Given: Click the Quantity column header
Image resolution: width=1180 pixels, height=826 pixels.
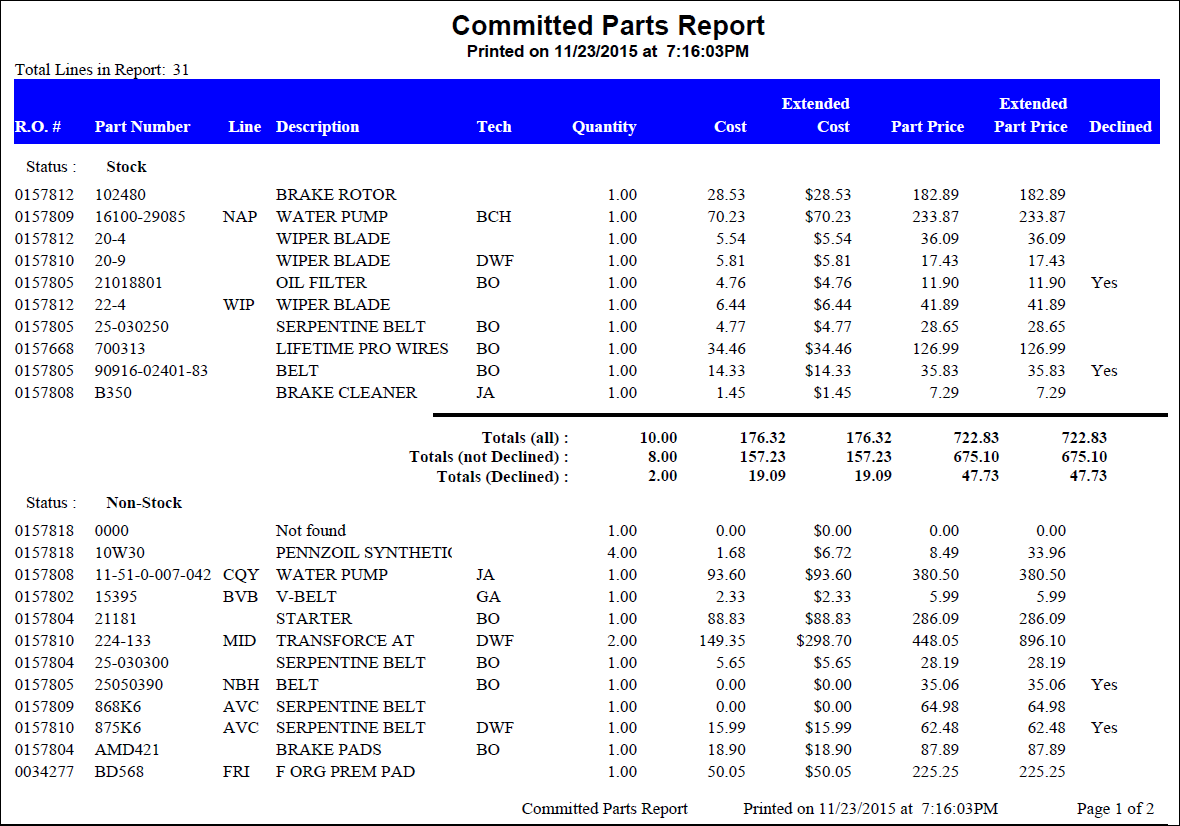Looking at the screenshot, I should (x=604, y=126).
